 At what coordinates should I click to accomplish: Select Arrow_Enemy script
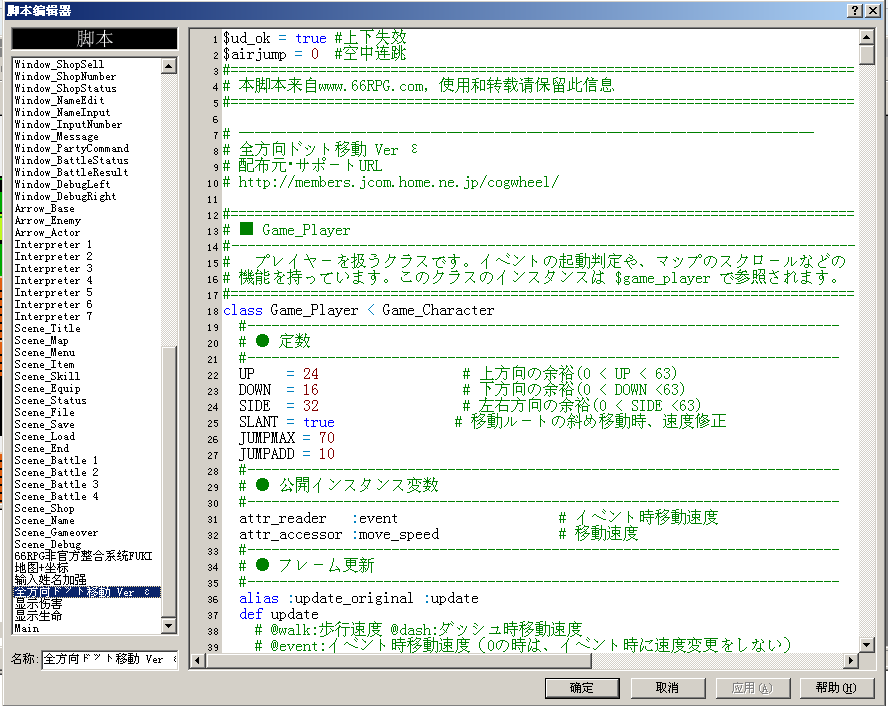(48, 220)
